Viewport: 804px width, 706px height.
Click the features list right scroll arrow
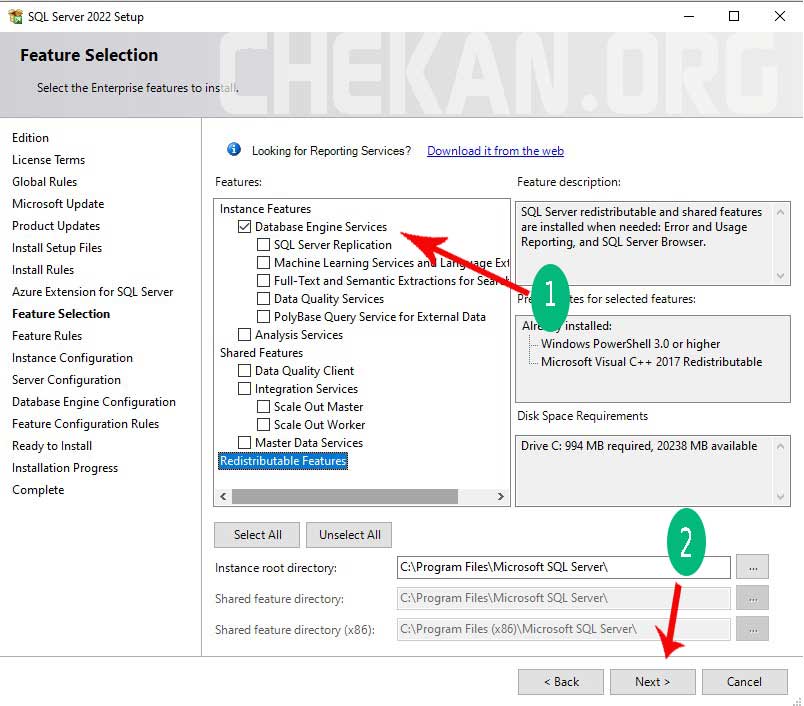(500, 496)
